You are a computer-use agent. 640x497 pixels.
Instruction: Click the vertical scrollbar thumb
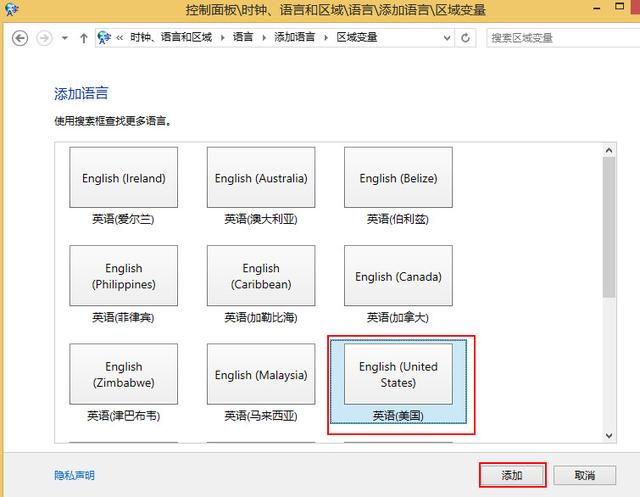pos(609,227)
